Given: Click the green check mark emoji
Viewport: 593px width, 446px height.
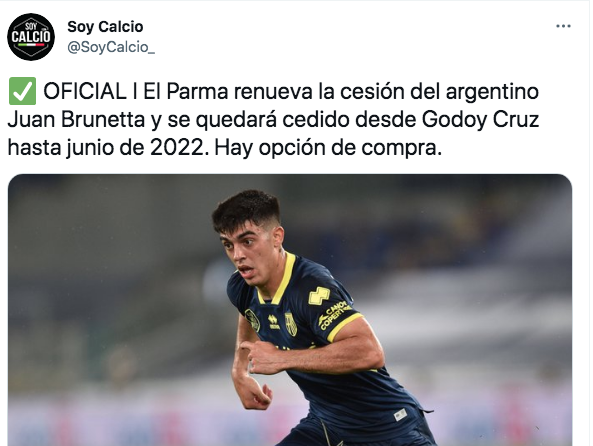Looking at the screenshot, I should [x=22, y=91].
